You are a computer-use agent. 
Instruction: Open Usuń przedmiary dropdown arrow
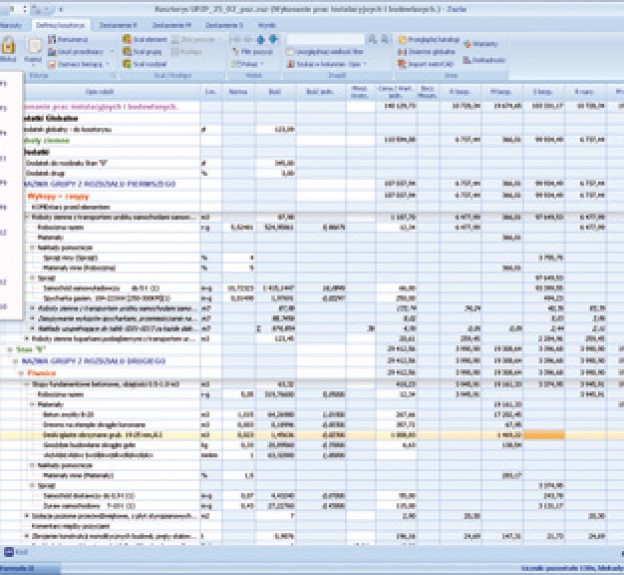[112, 52]
